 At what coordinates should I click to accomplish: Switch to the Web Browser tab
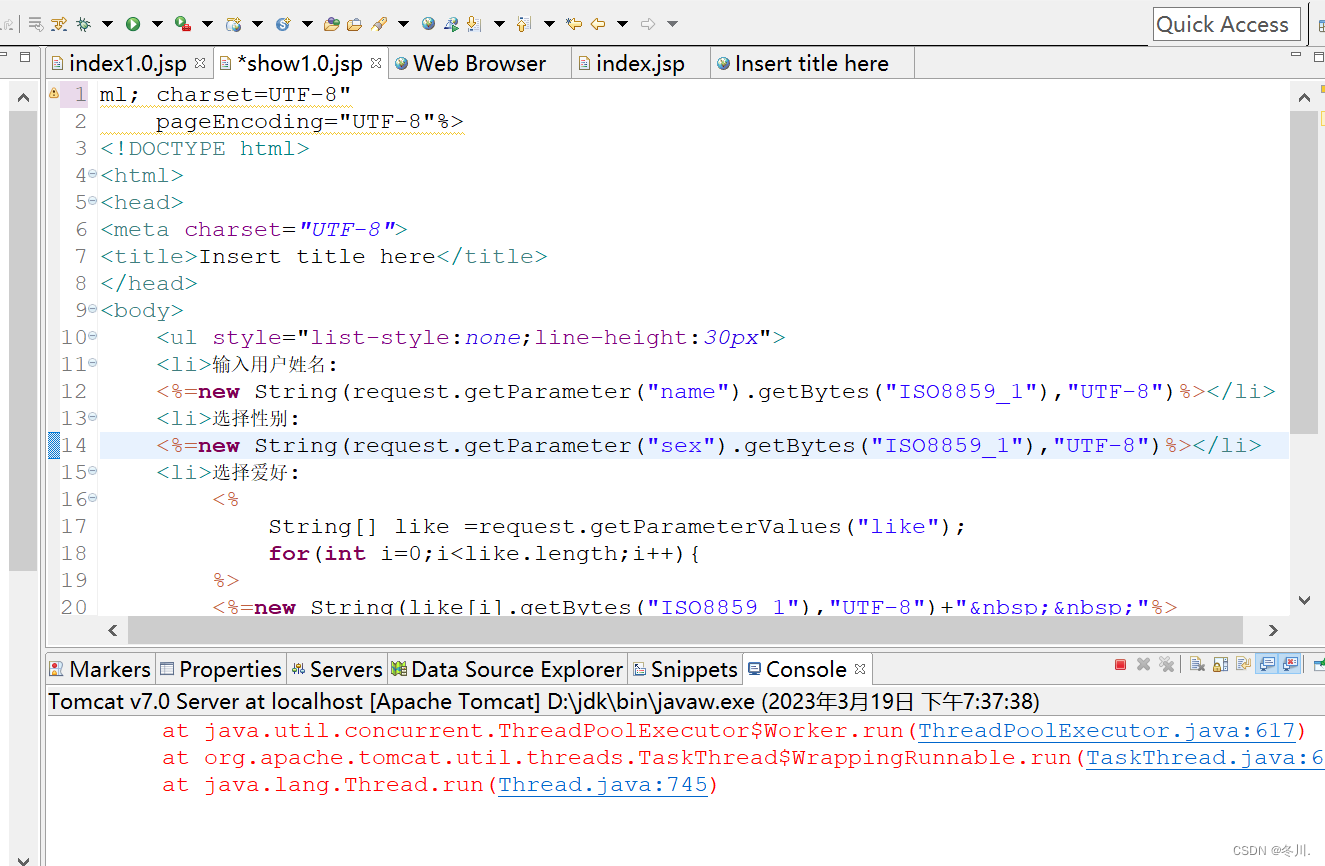[479, 64]
